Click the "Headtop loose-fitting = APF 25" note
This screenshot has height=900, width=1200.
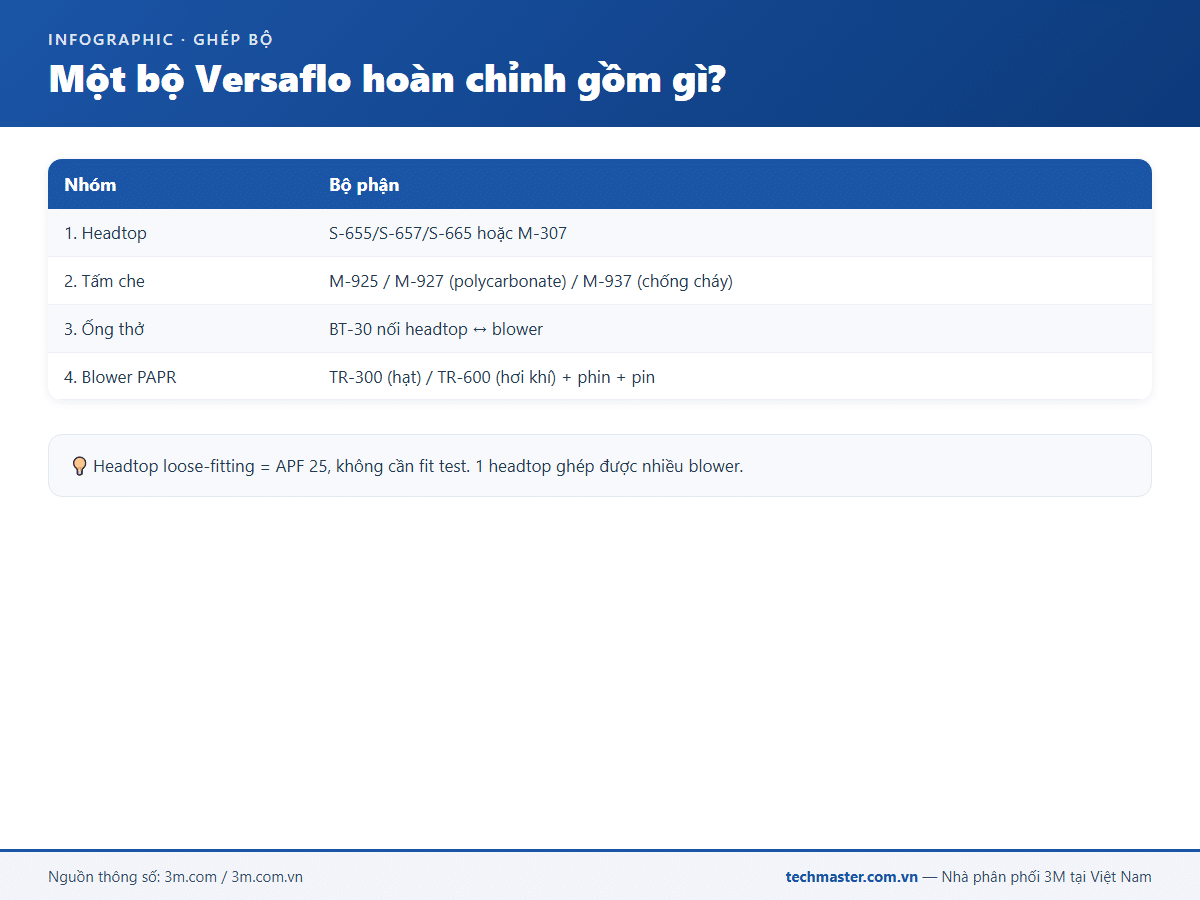point(418,466)
